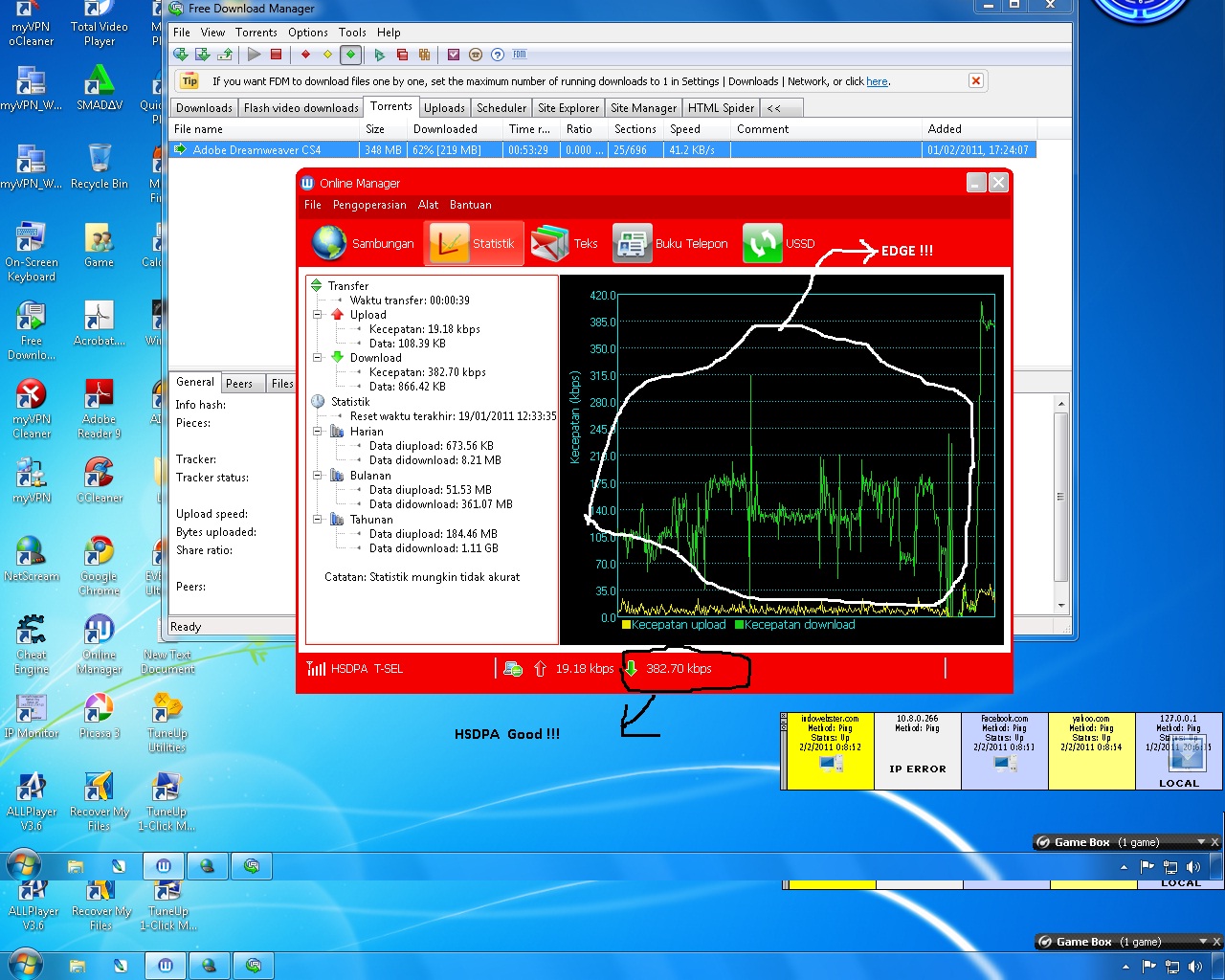Open the Site Manager tab
Screen dimensions: 1225x980
(643, 108)
